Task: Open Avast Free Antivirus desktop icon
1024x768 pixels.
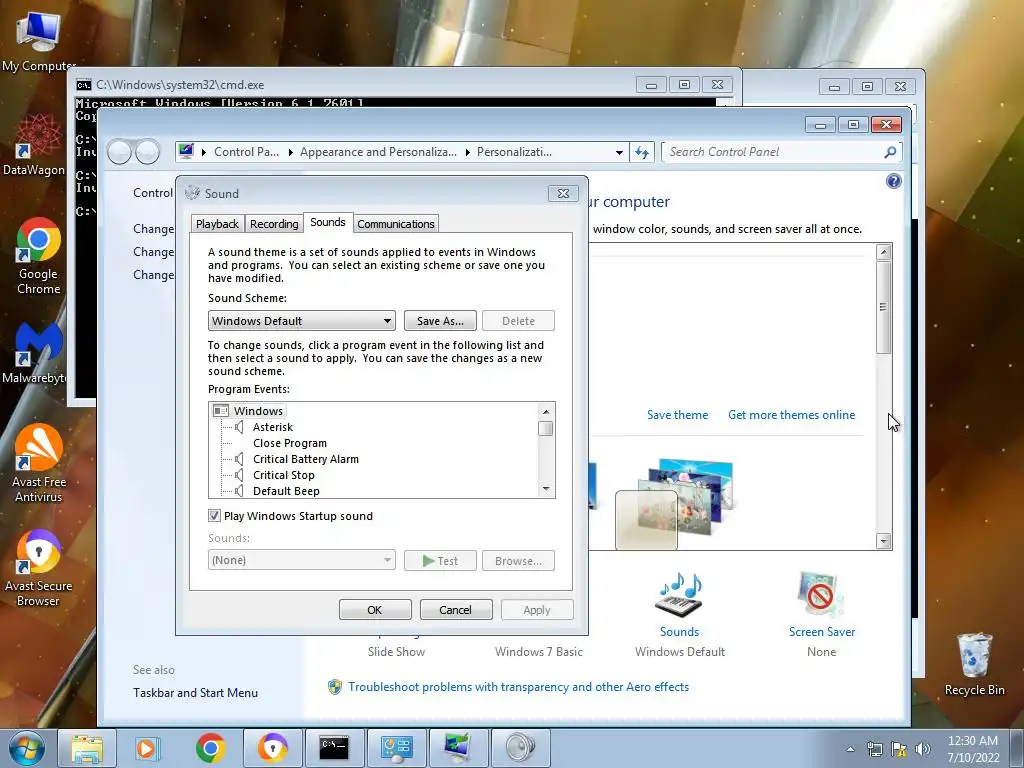Action: (39, 463)
